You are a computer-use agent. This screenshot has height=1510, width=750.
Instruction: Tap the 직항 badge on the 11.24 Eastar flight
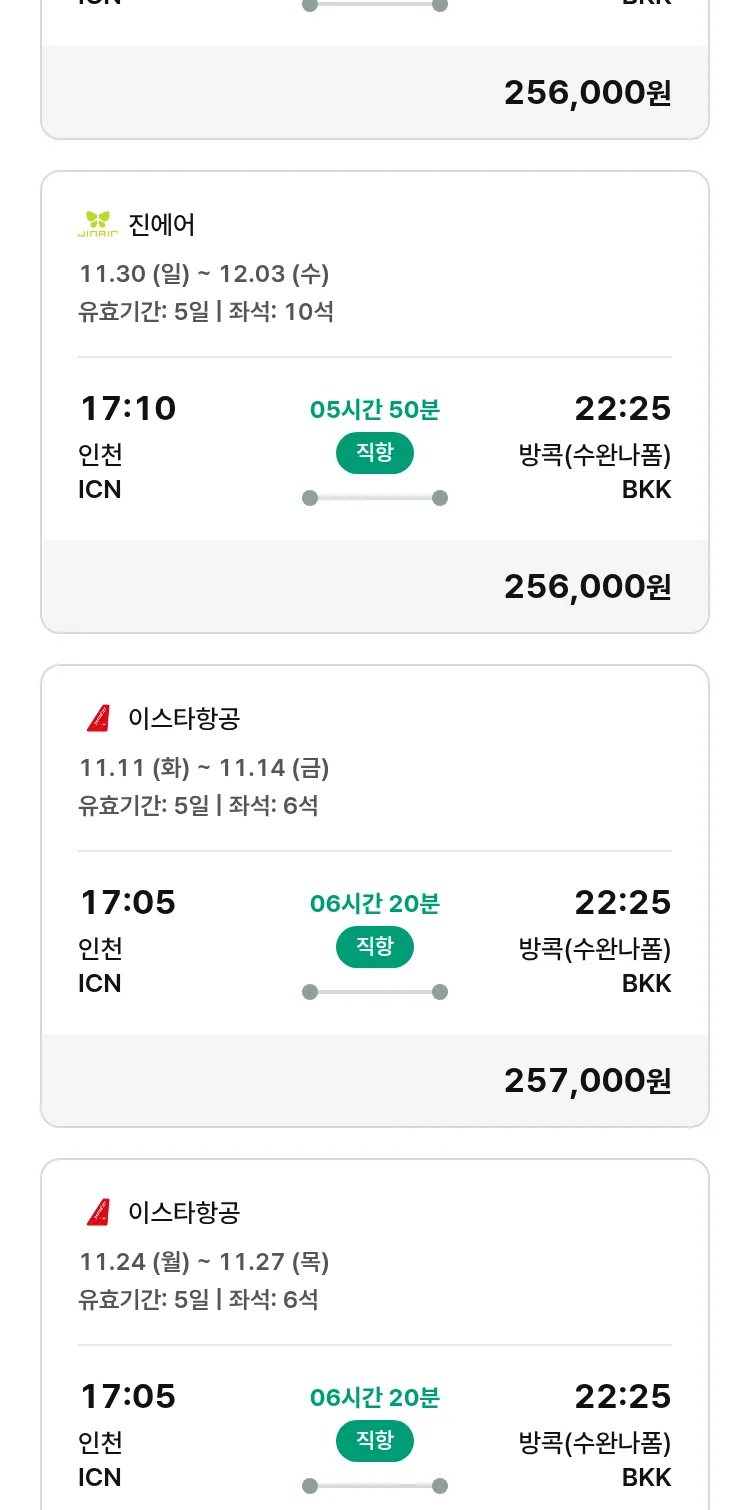coord(375,1441)
